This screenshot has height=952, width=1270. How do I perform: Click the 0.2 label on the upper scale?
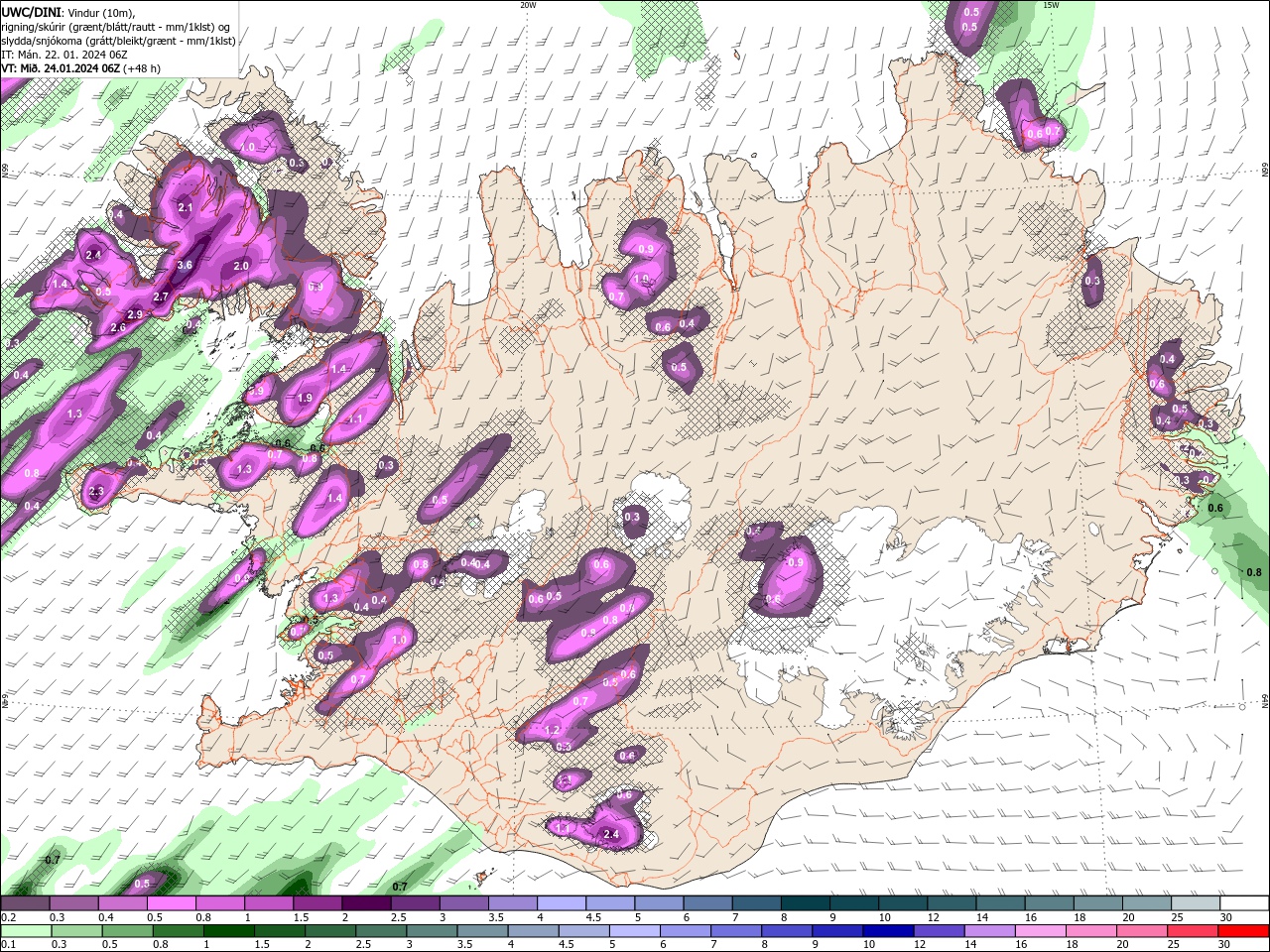(x=8, y=917)
